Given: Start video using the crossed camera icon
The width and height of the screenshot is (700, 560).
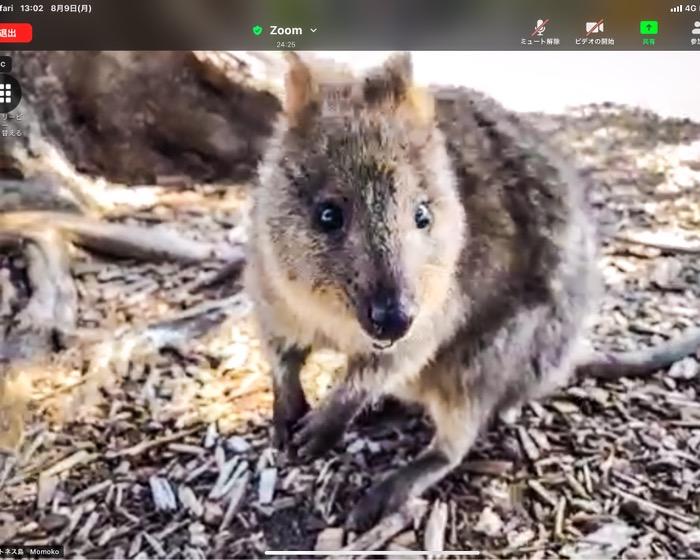Looking at the screenshot, I should click(594, 26).
